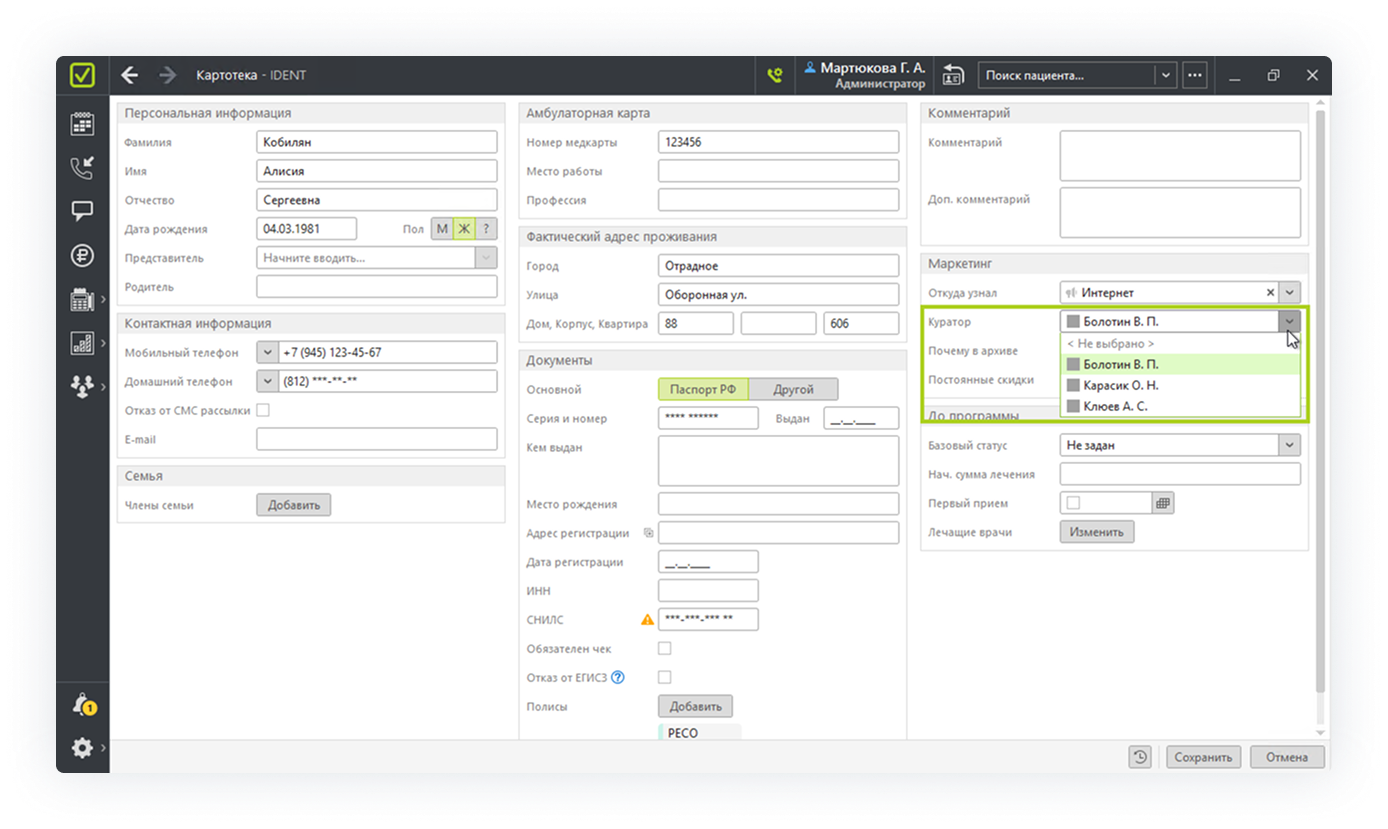Open settings gear in sidebar
Viewport: 1388px width, 829px height.
click(82, 748)
